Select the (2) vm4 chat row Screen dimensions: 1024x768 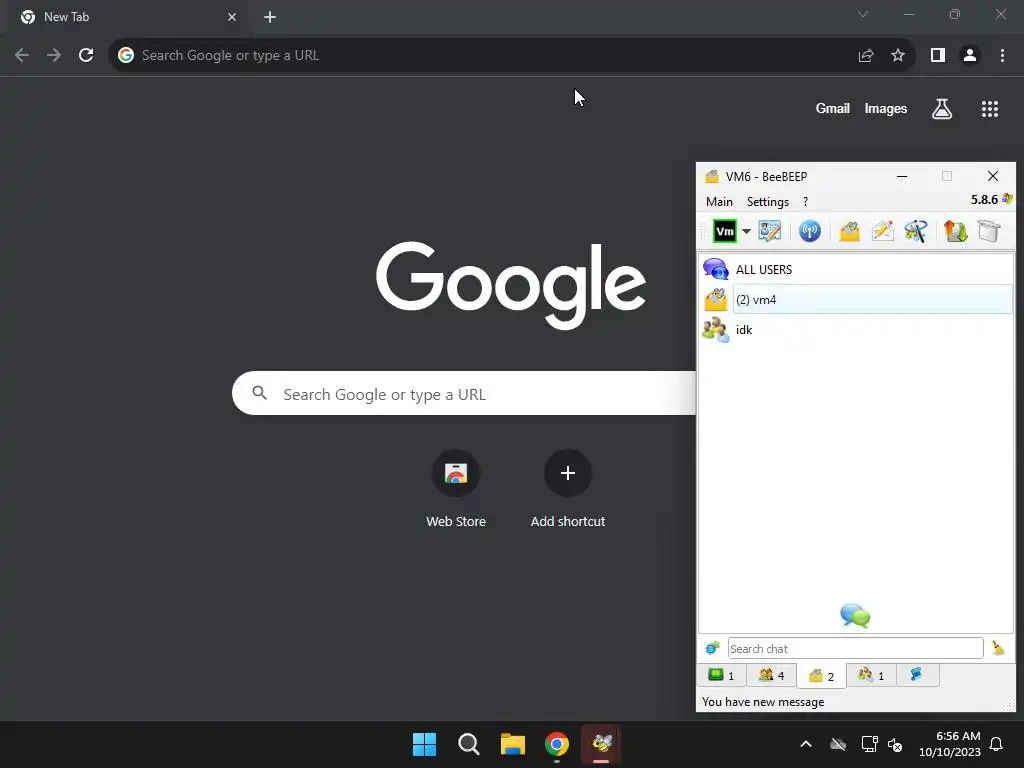tap(856, 300)
